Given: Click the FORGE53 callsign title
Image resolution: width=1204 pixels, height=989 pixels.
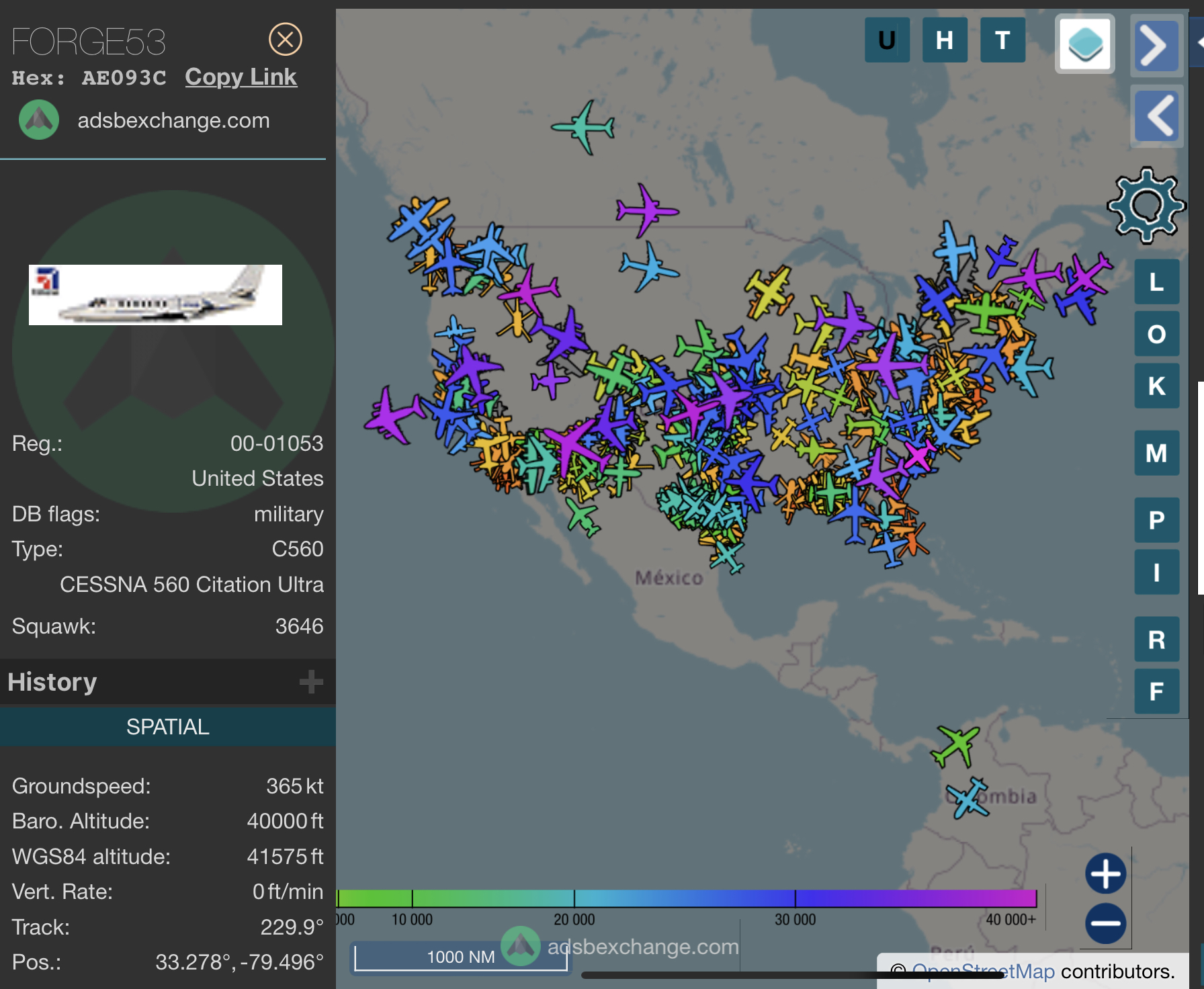Looking at the screenshot, I should point(89,42).
